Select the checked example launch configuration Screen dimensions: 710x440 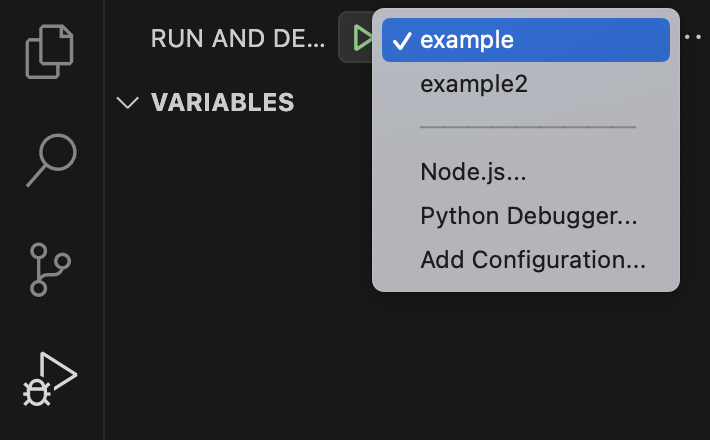(x=526, y=40)
